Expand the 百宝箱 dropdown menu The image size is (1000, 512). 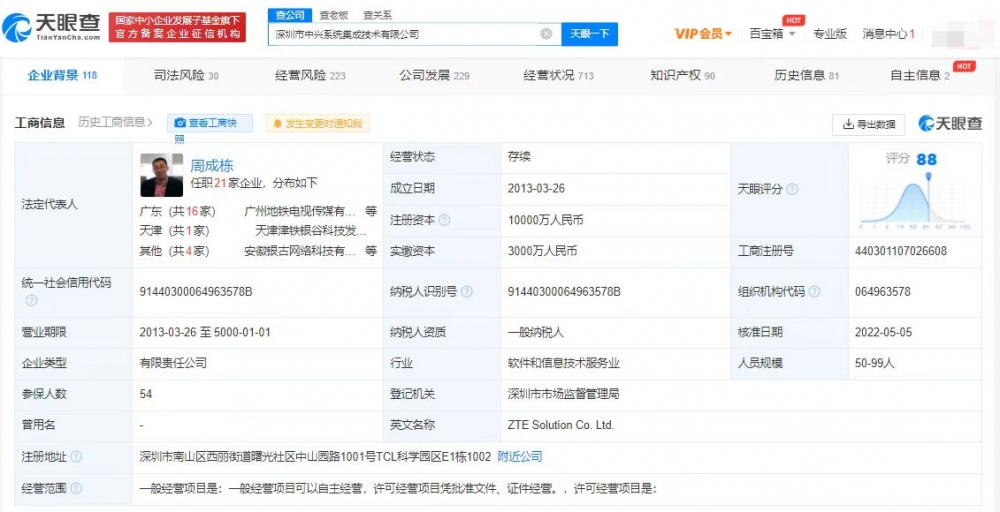(x=772, y=34)
